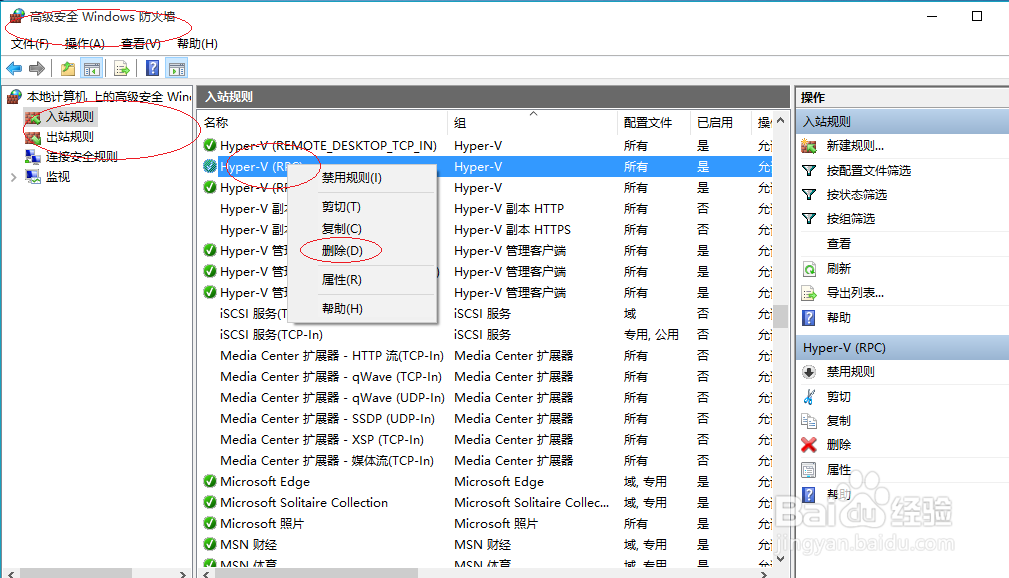Image resolution: width=1009 pixels, height=578 pixels.
Task: Click the up-one-level folder toolbar icon
Action: [x=68, y=68]
